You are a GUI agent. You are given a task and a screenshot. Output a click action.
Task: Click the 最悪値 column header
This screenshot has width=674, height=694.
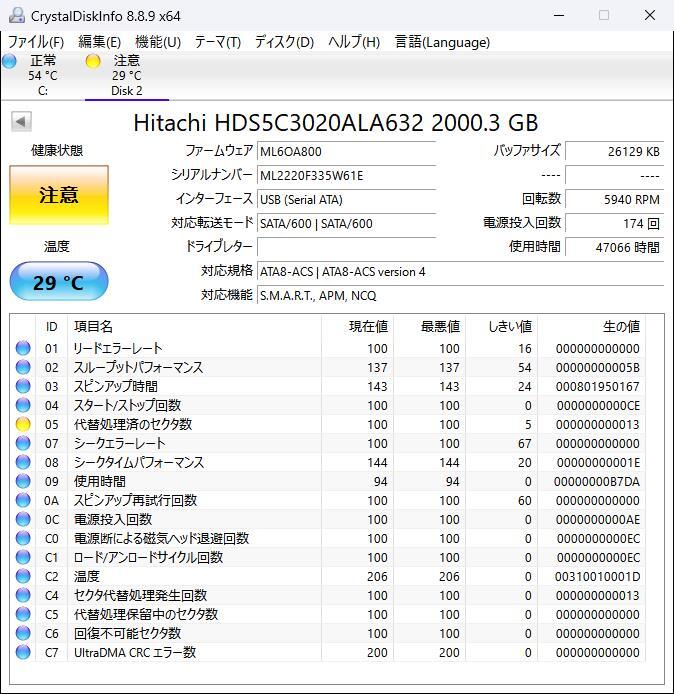pyautogui.click(x=429, y=326)
